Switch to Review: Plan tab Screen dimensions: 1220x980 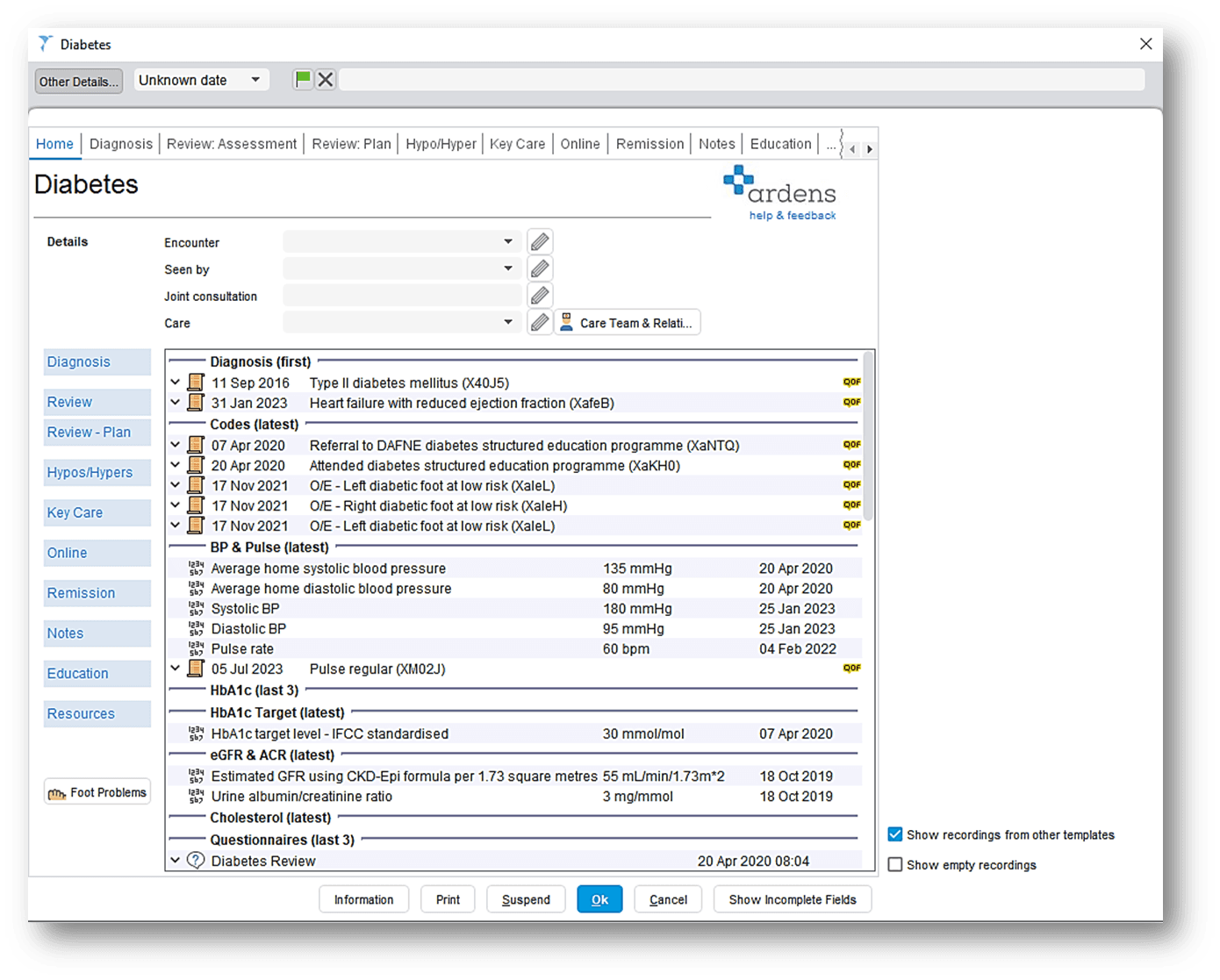tap(351, 144)
